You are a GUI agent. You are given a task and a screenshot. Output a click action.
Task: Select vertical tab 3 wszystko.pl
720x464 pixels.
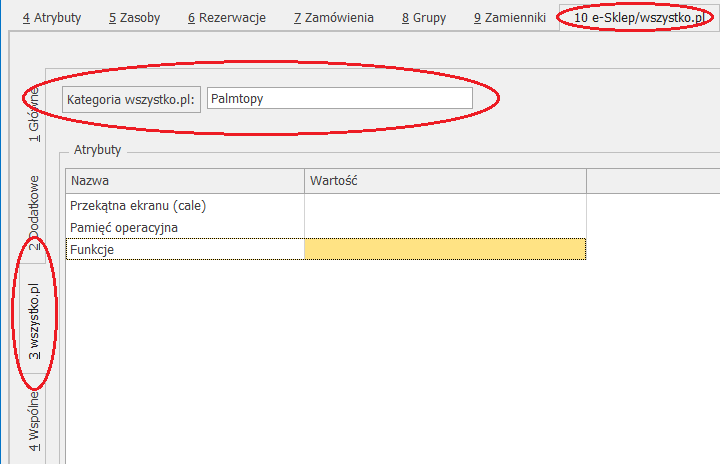[34, 321]
